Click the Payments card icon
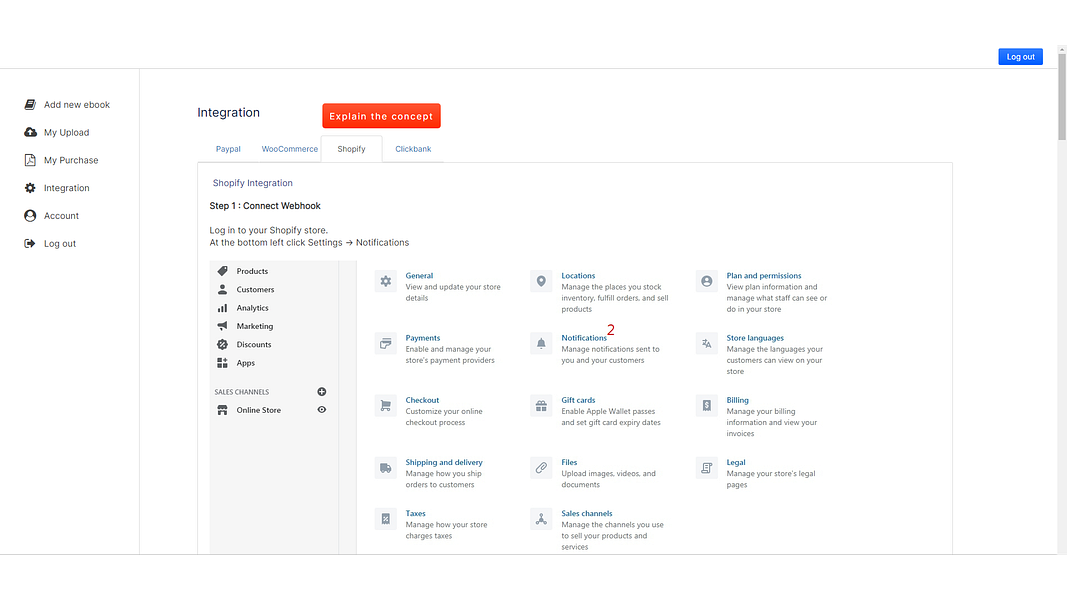This screenshot has width=1067, height=600. click(x=386, y=344)
